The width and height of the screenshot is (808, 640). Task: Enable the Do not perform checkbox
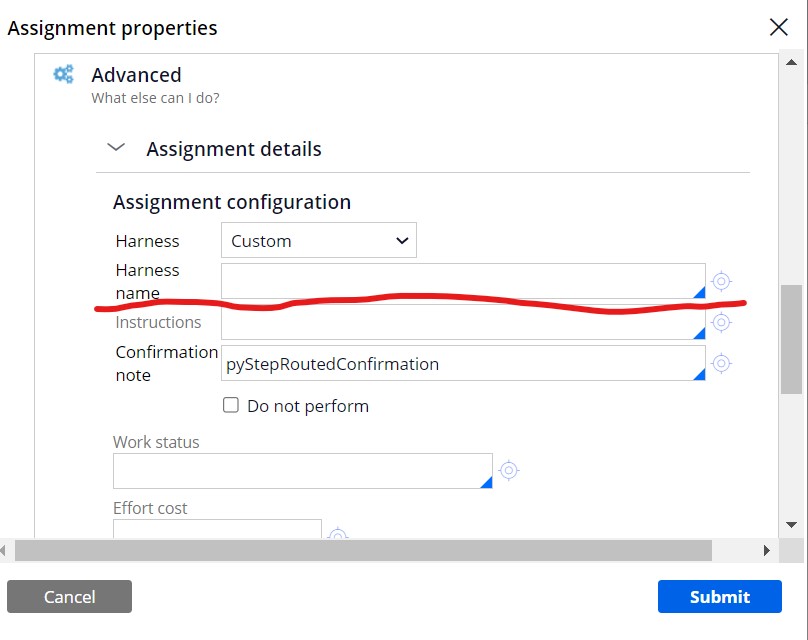coord(230,405)
